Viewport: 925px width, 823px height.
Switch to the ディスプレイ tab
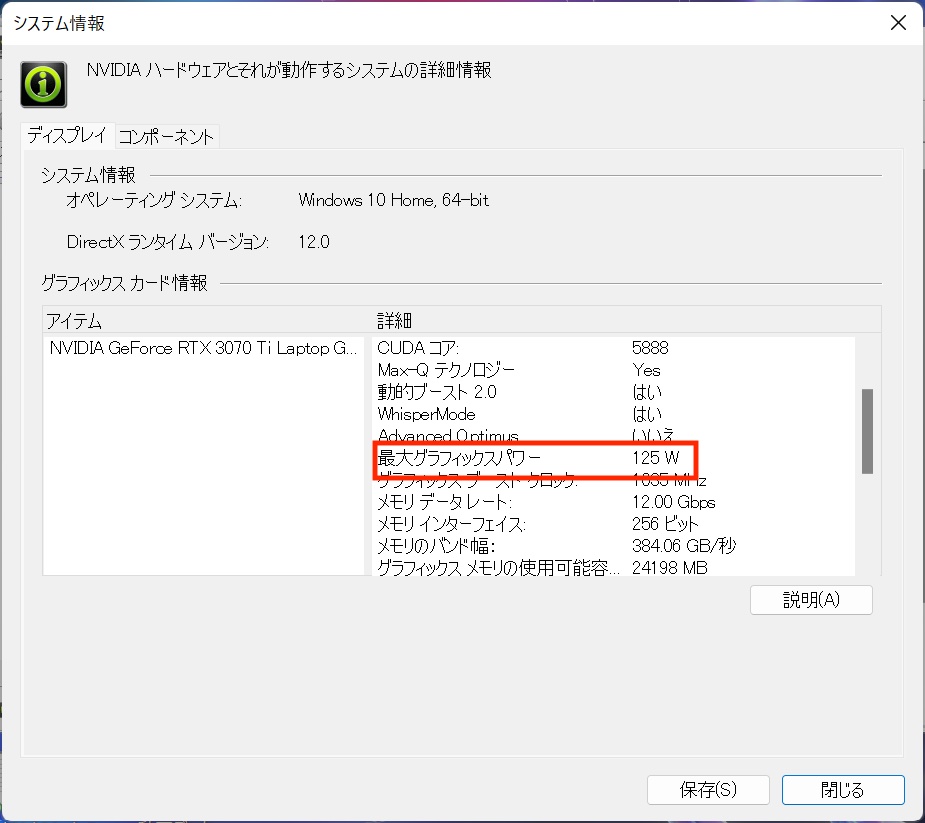point(67,136)
